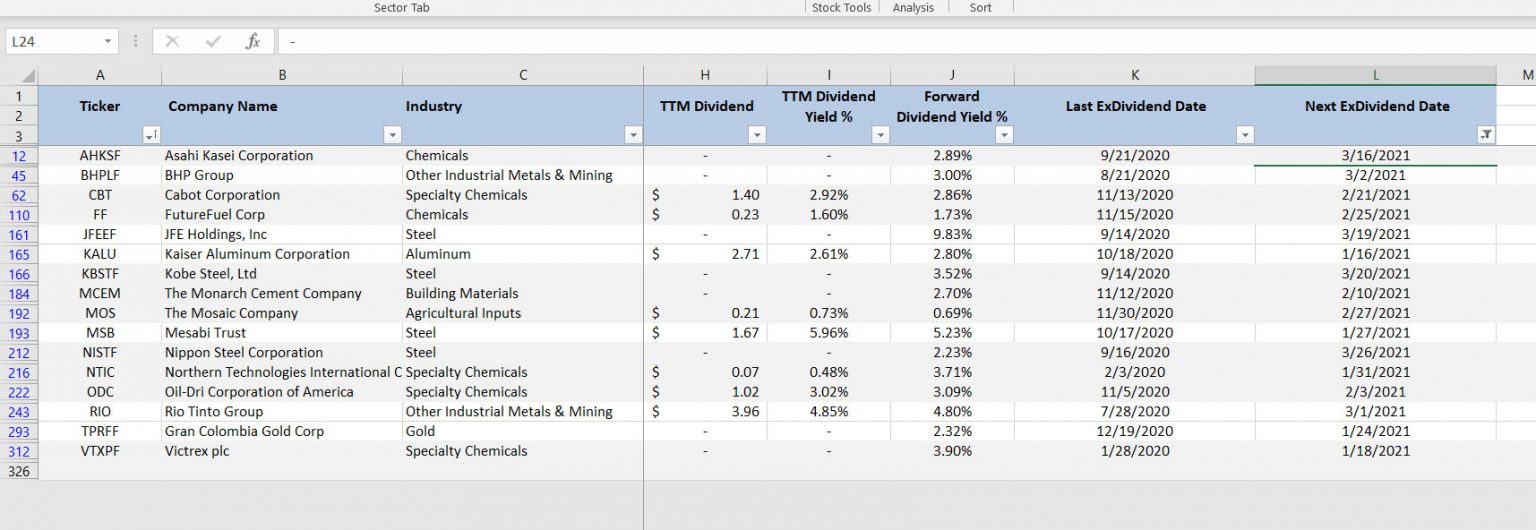The width and height of the screenshot is (1536, 530).
Task: Select Rio Tinto's 3.96 dividend cell
Action: click(x=706, y=411)
